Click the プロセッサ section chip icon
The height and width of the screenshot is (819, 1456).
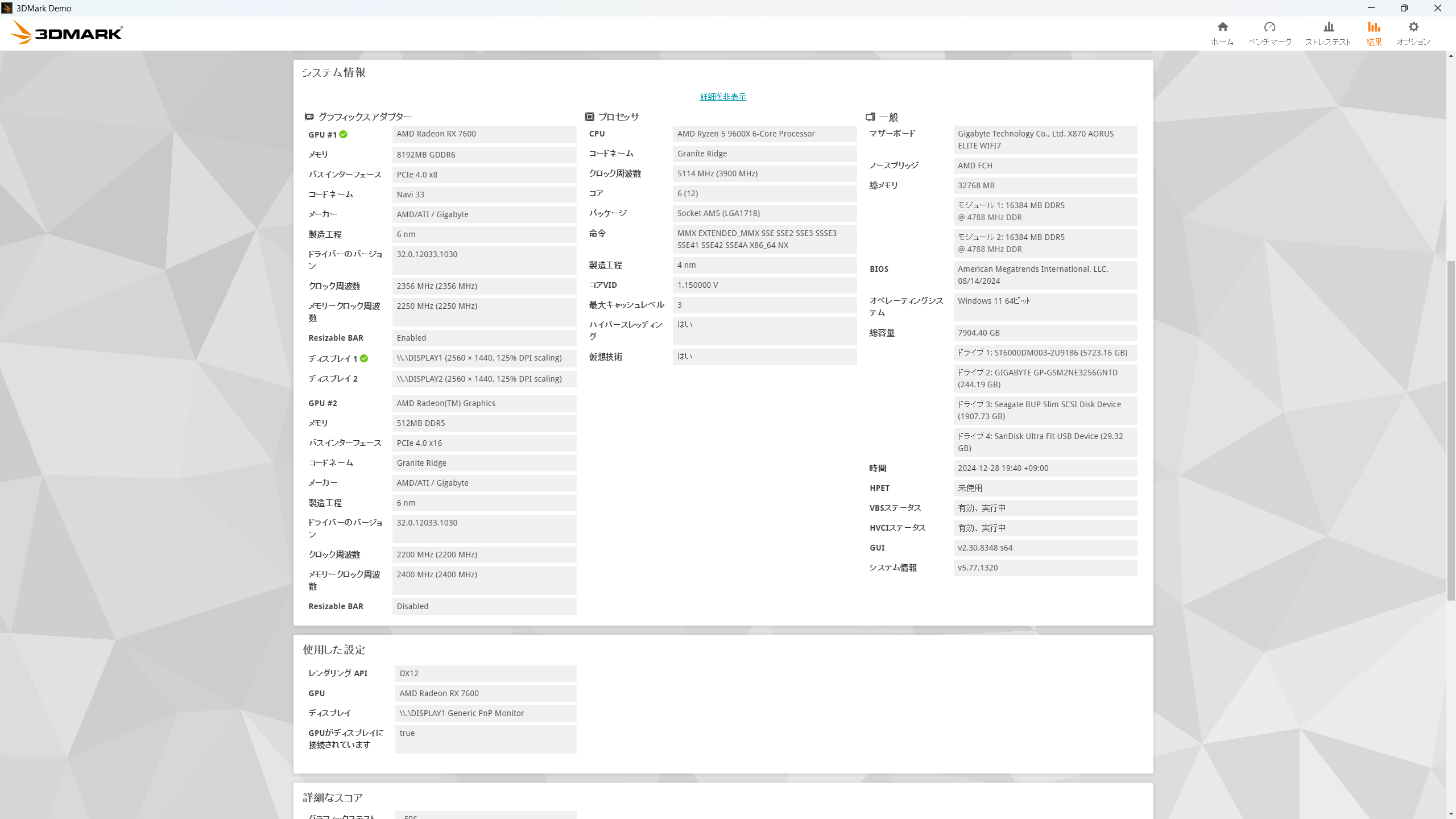point(590,117)
